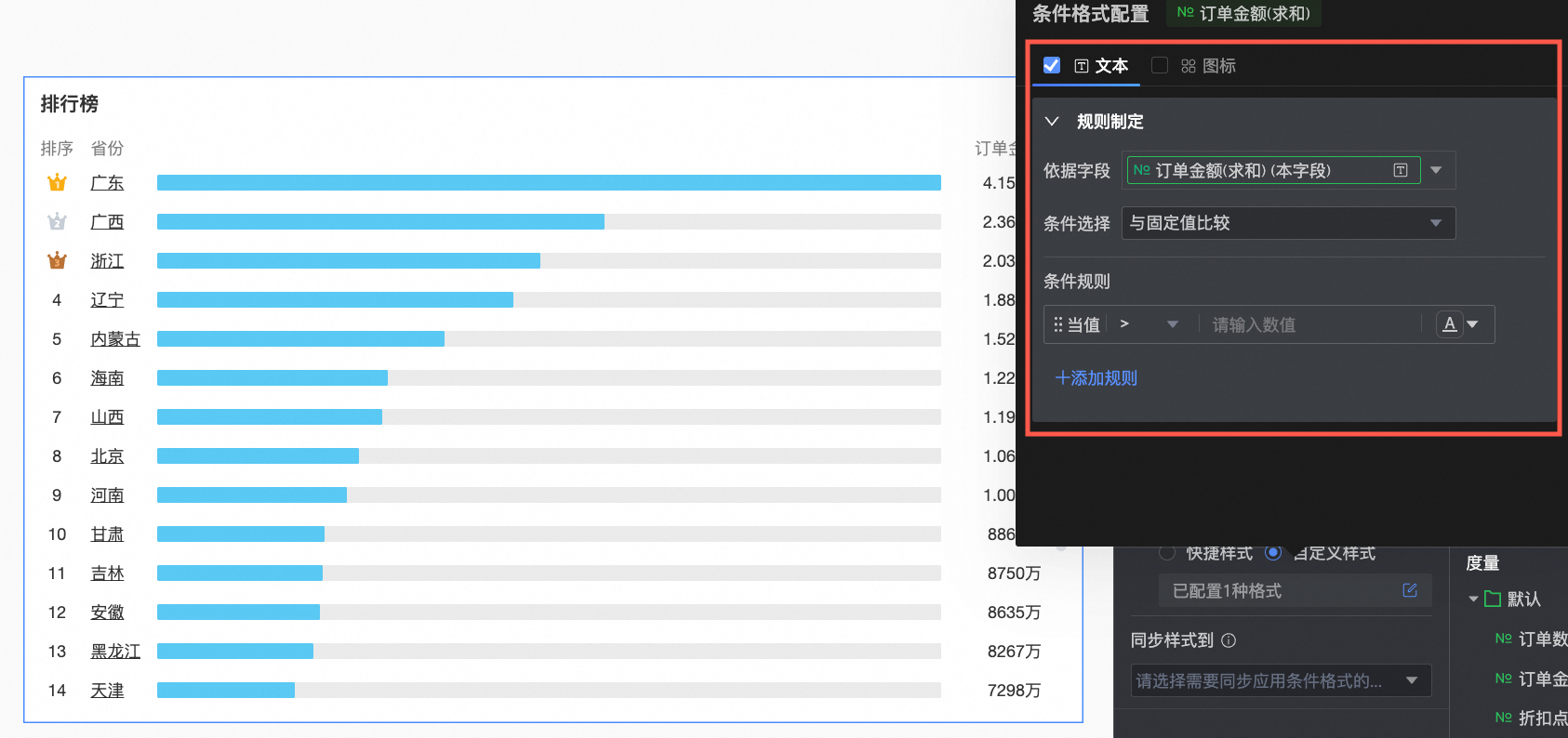Click the 8750万 value in 吉林 row
This screenshot has height=738, width=1568.
tap(1014, 573)
